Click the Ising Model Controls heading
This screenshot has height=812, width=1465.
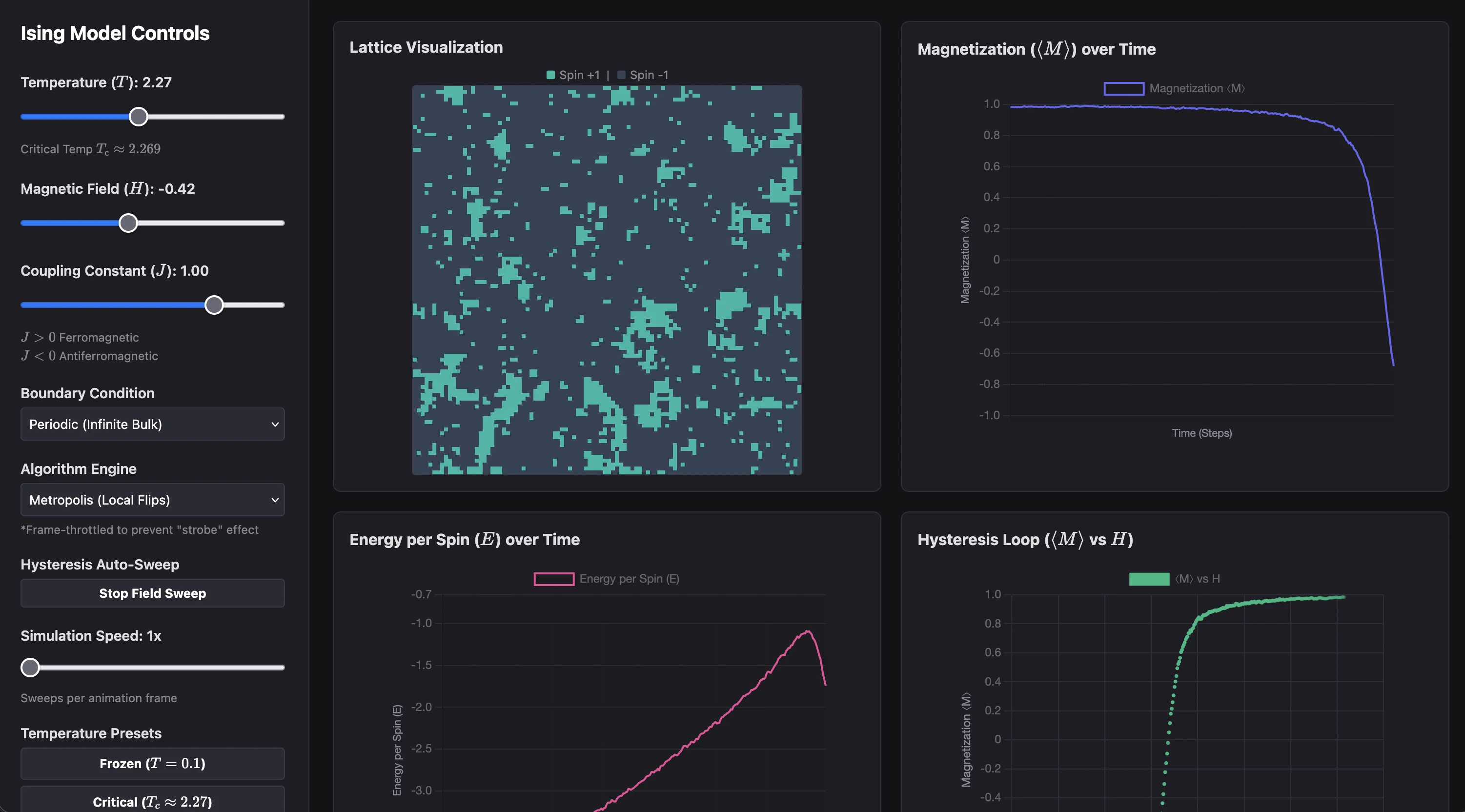pyautogui.click(x=115, y=33)
